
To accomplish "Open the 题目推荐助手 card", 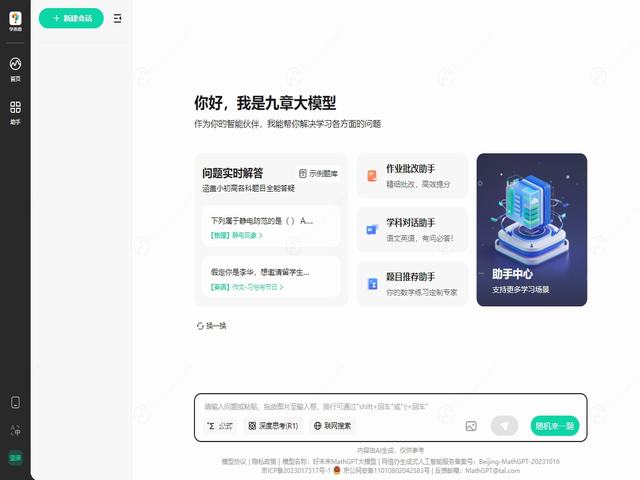I will [x=412, y=284].
